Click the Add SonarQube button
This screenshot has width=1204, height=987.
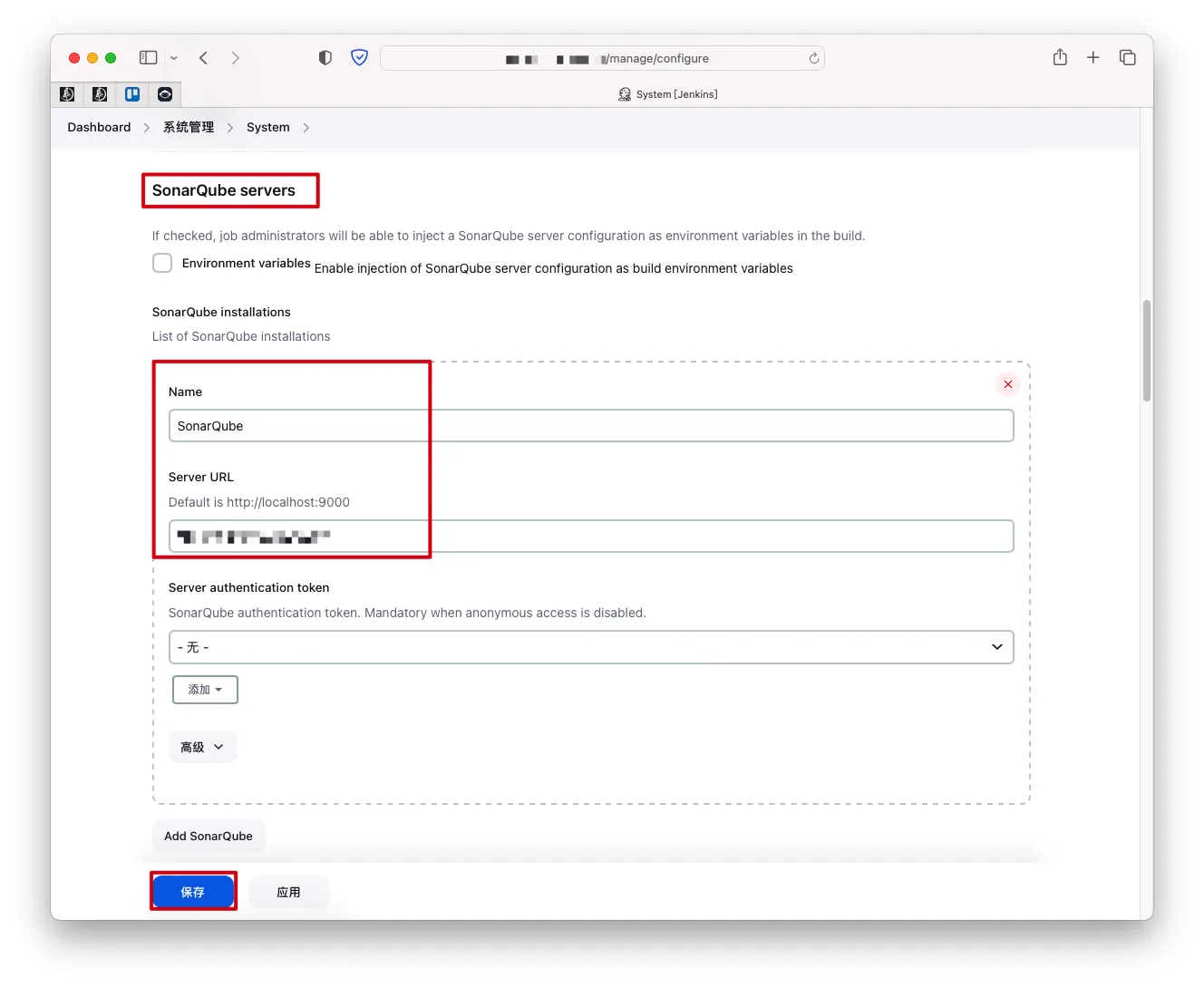click(209, 837)
